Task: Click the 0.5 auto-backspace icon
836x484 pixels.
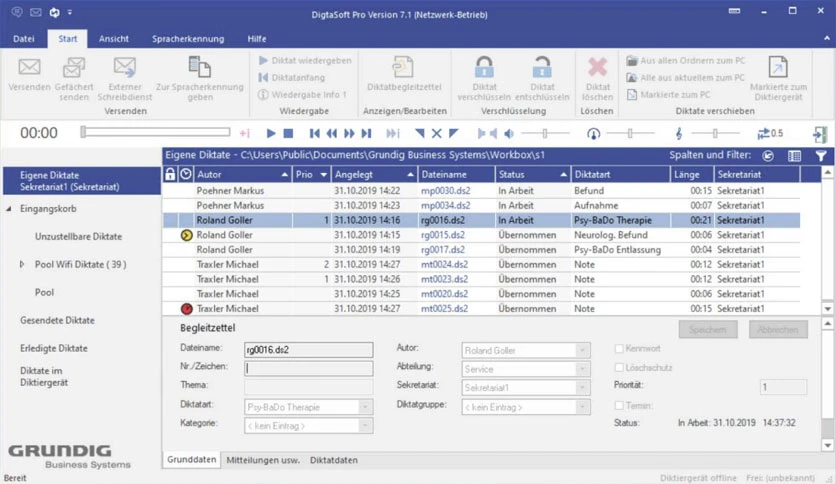Action: click(770, 133)
